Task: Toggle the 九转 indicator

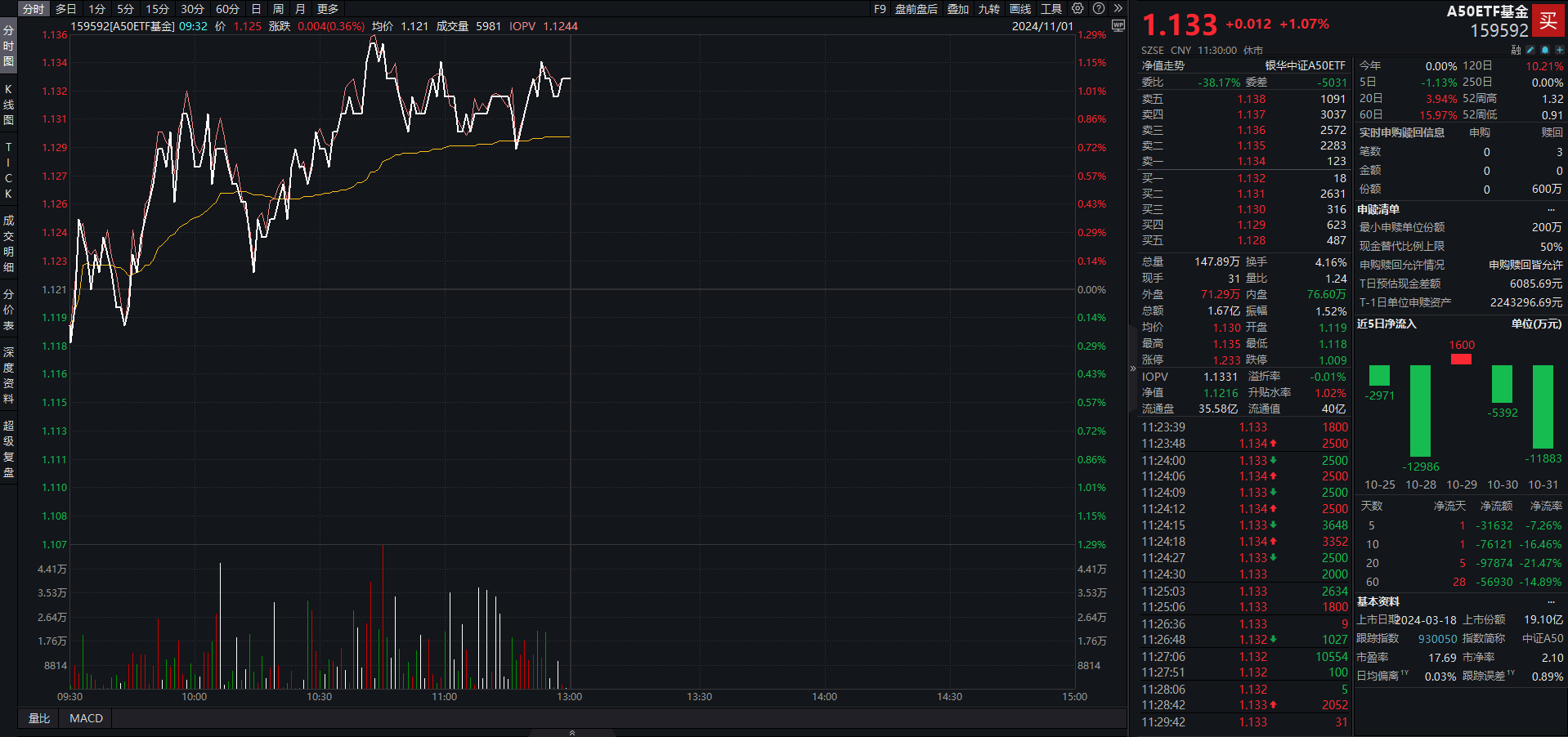Action: coord(989,9)
